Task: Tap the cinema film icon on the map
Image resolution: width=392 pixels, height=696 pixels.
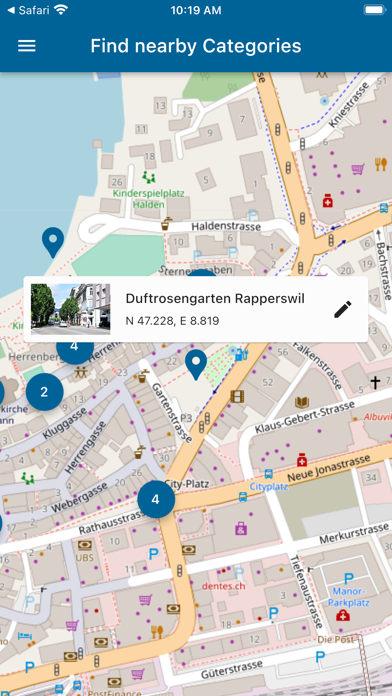Action: (x=237, y=396)
